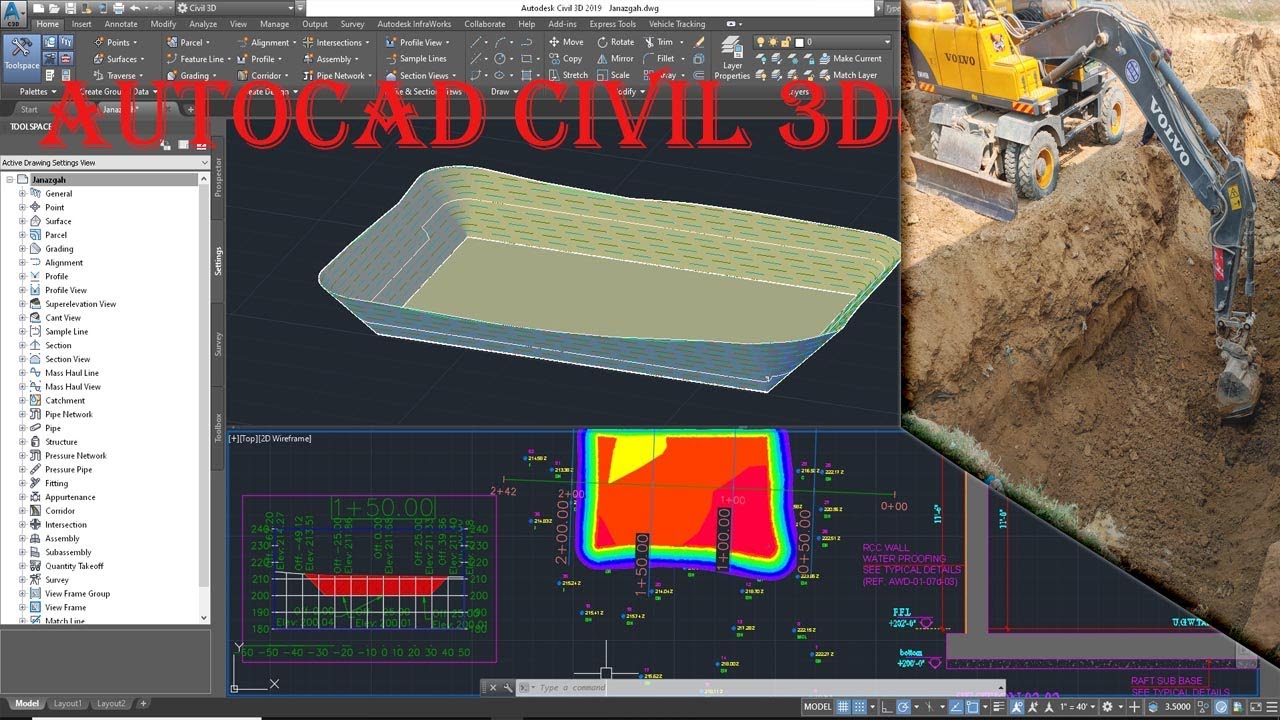Toggle MODEL space button in status bar

click(x=818, y=706)
